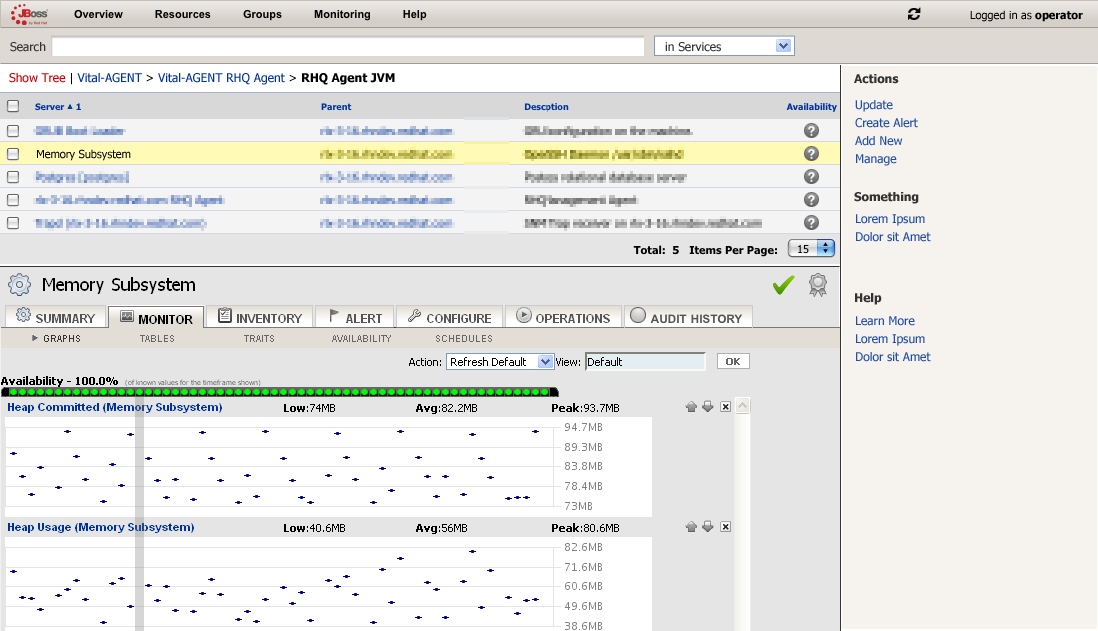Click availability question icon for Memory Subsystem row
Viewport: 1098px width, 631px height.
point(811,154)
